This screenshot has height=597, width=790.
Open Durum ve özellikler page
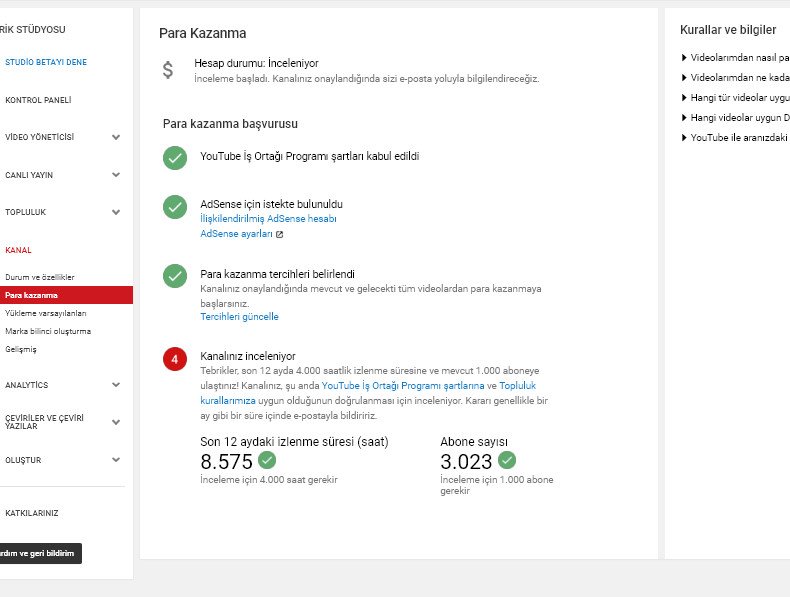[x=40, y=277]
